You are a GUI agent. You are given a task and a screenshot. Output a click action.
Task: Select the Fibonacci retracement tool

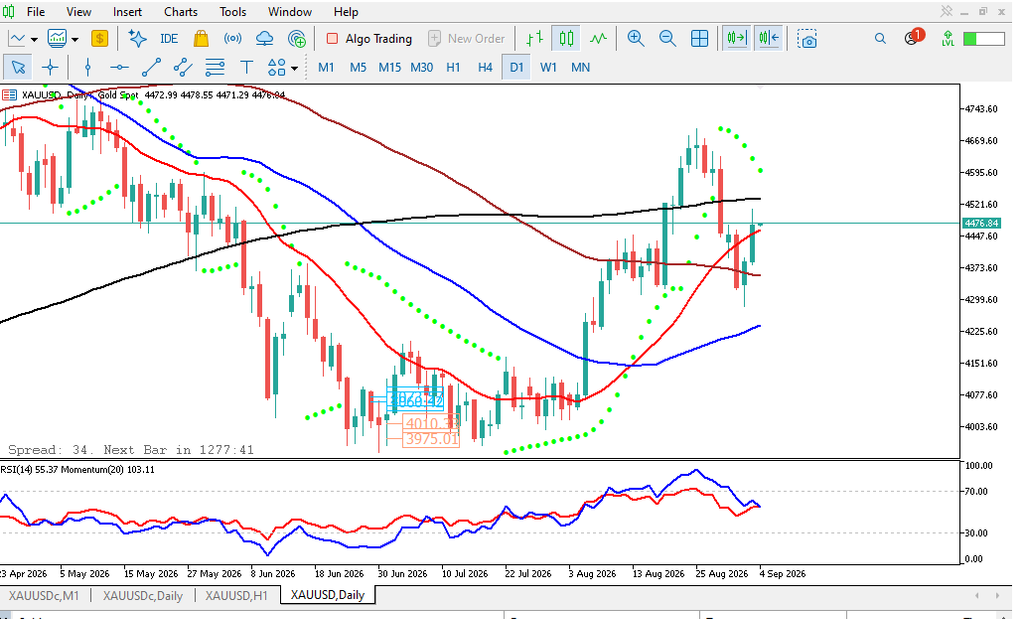[x=215, y=67]
